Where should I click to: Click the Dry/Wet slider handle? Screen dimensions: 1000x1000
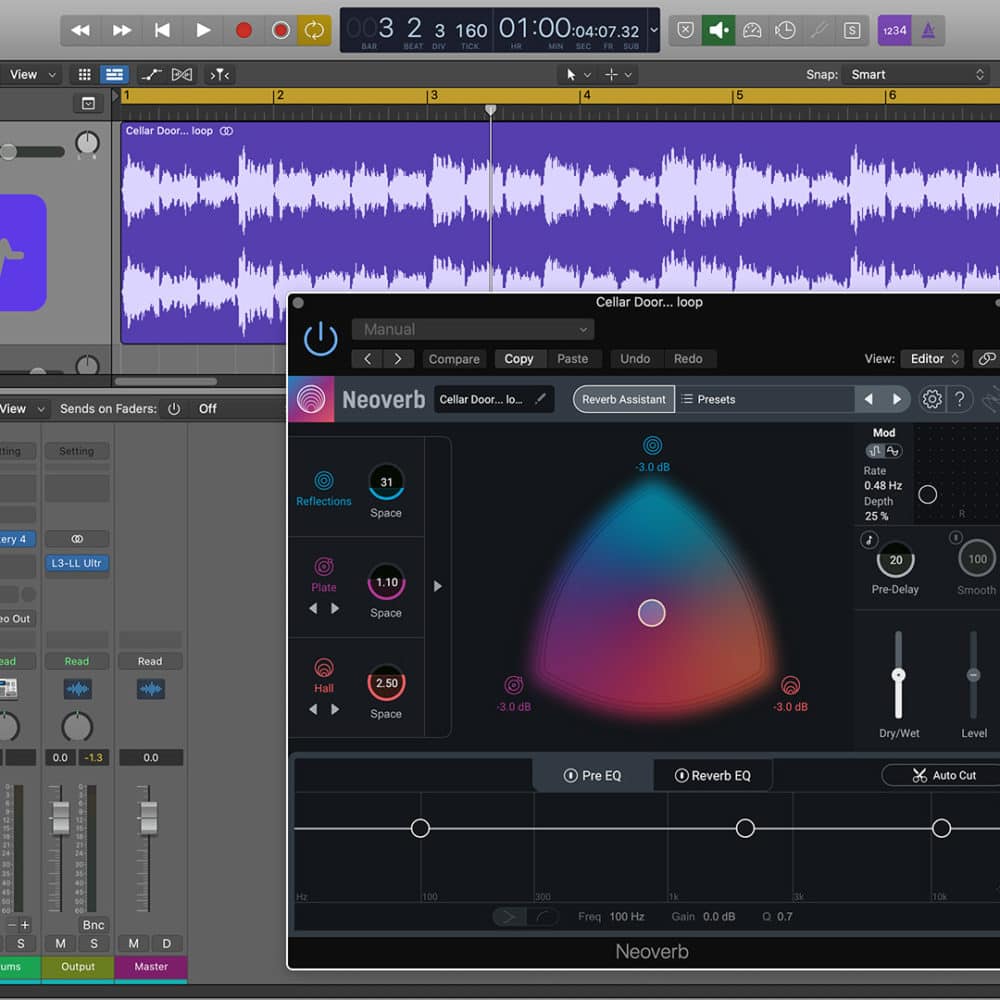[899, 675]
